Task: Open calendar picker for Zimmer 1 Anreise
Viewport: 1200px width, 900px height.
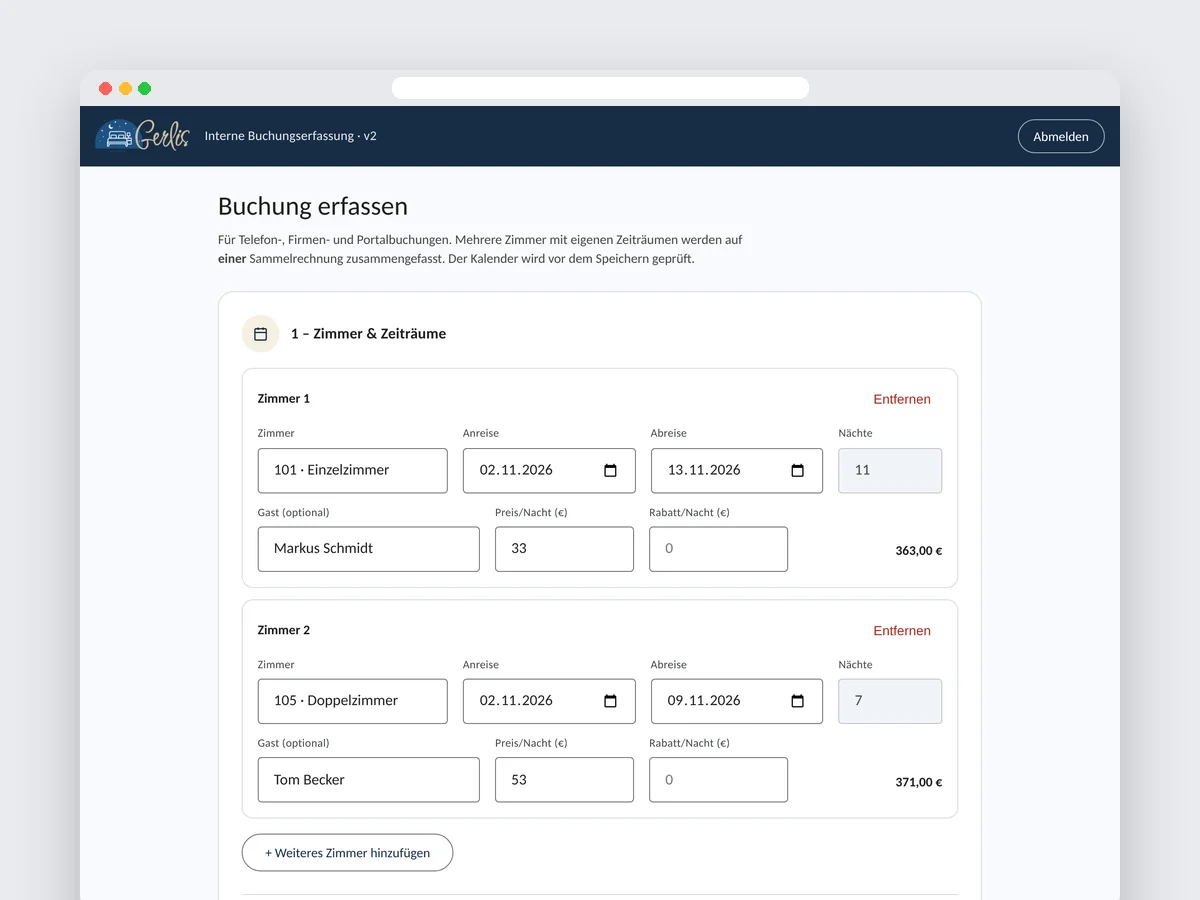Action: click(610, 471)
